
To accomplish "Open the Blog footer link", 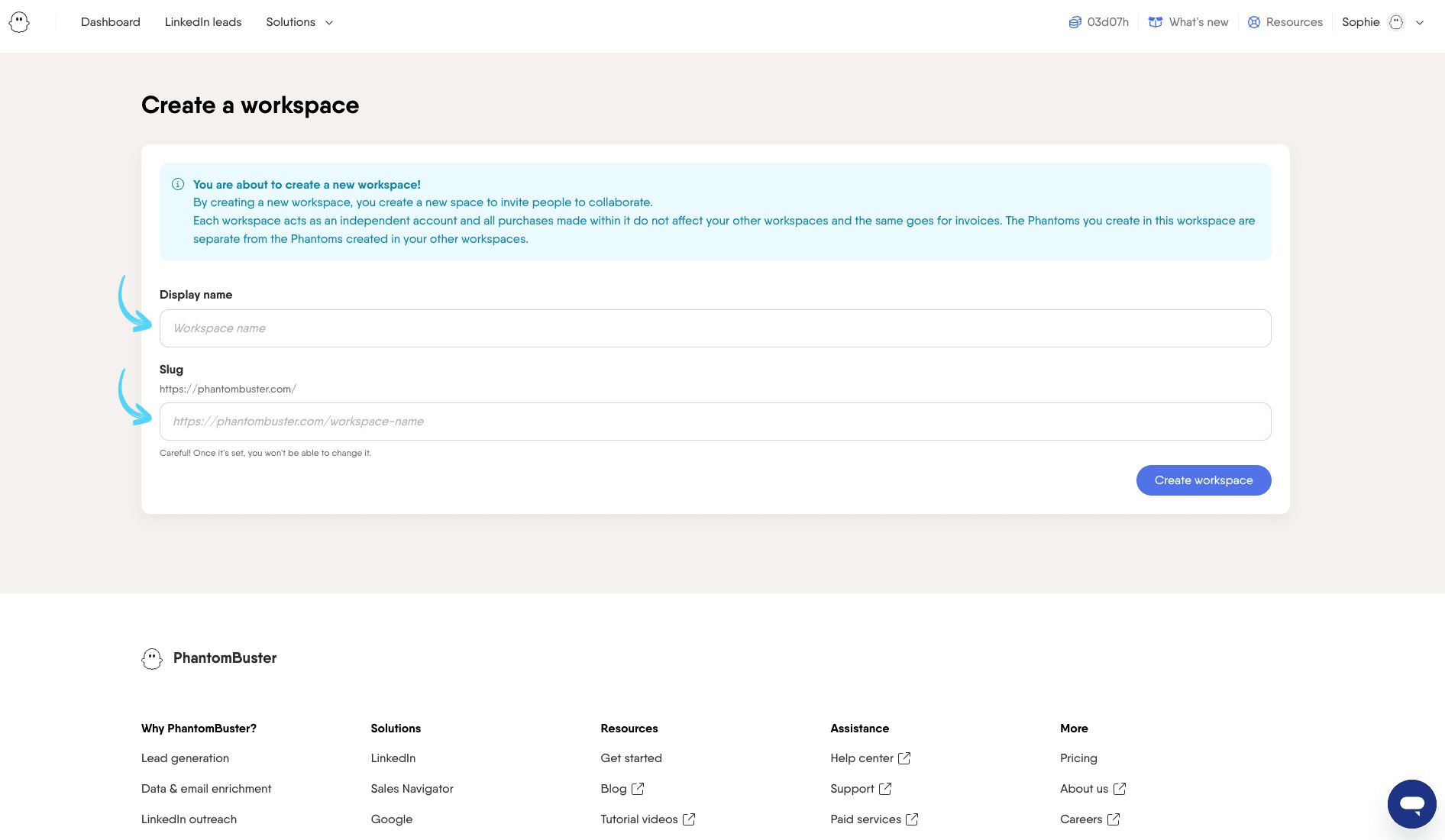I will coord(614,789).
